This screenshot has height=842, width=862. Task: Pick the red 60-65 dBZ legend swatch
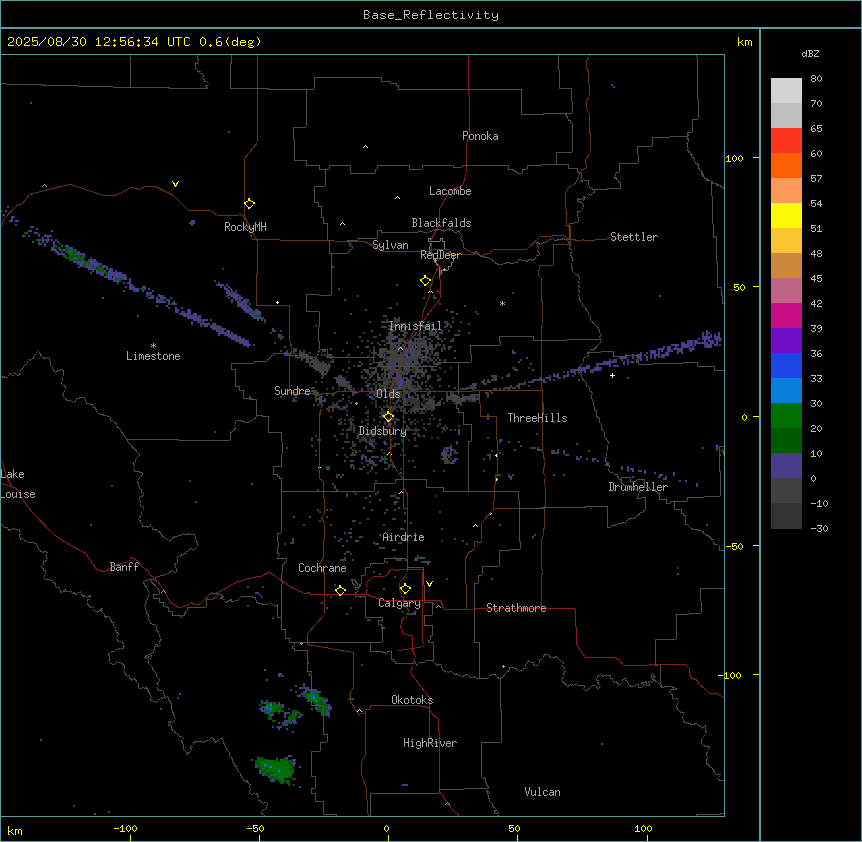pos(786,141)
